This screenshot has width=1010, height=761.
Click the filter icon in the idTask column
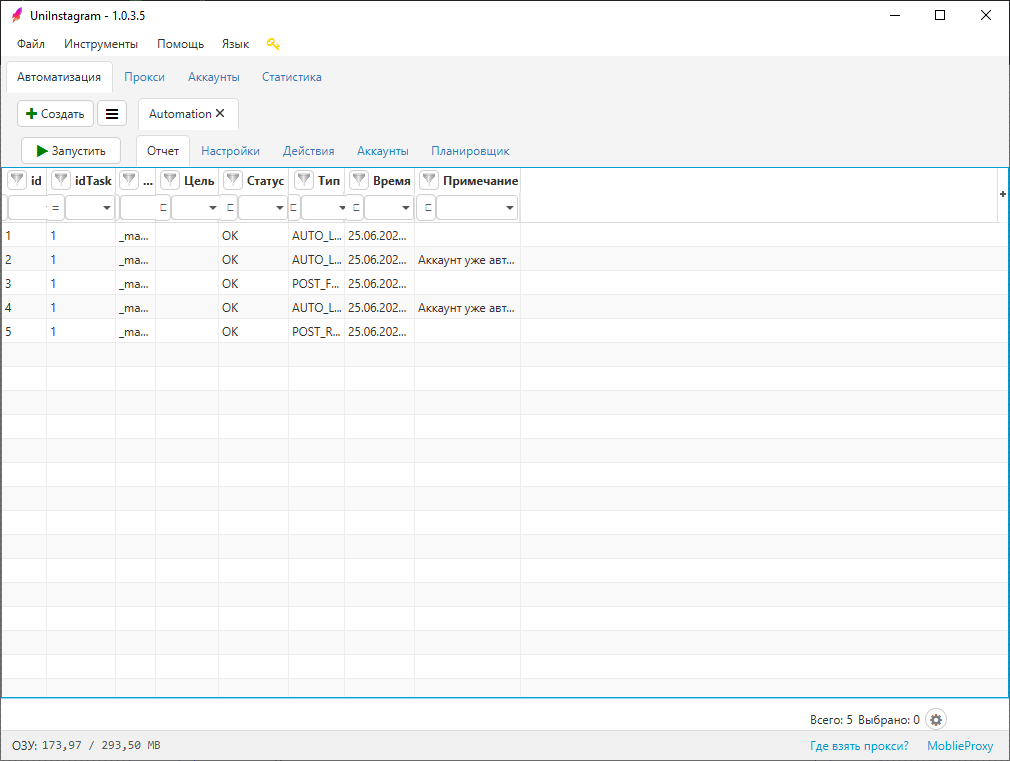click(x=61, y=181)
